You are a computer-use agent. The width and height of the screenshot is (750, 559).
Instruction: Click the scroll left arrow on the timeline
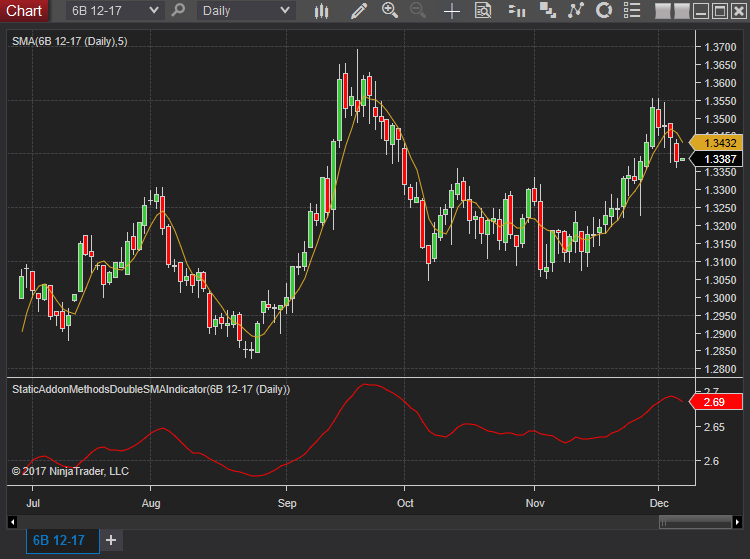(x=12, y=521)
